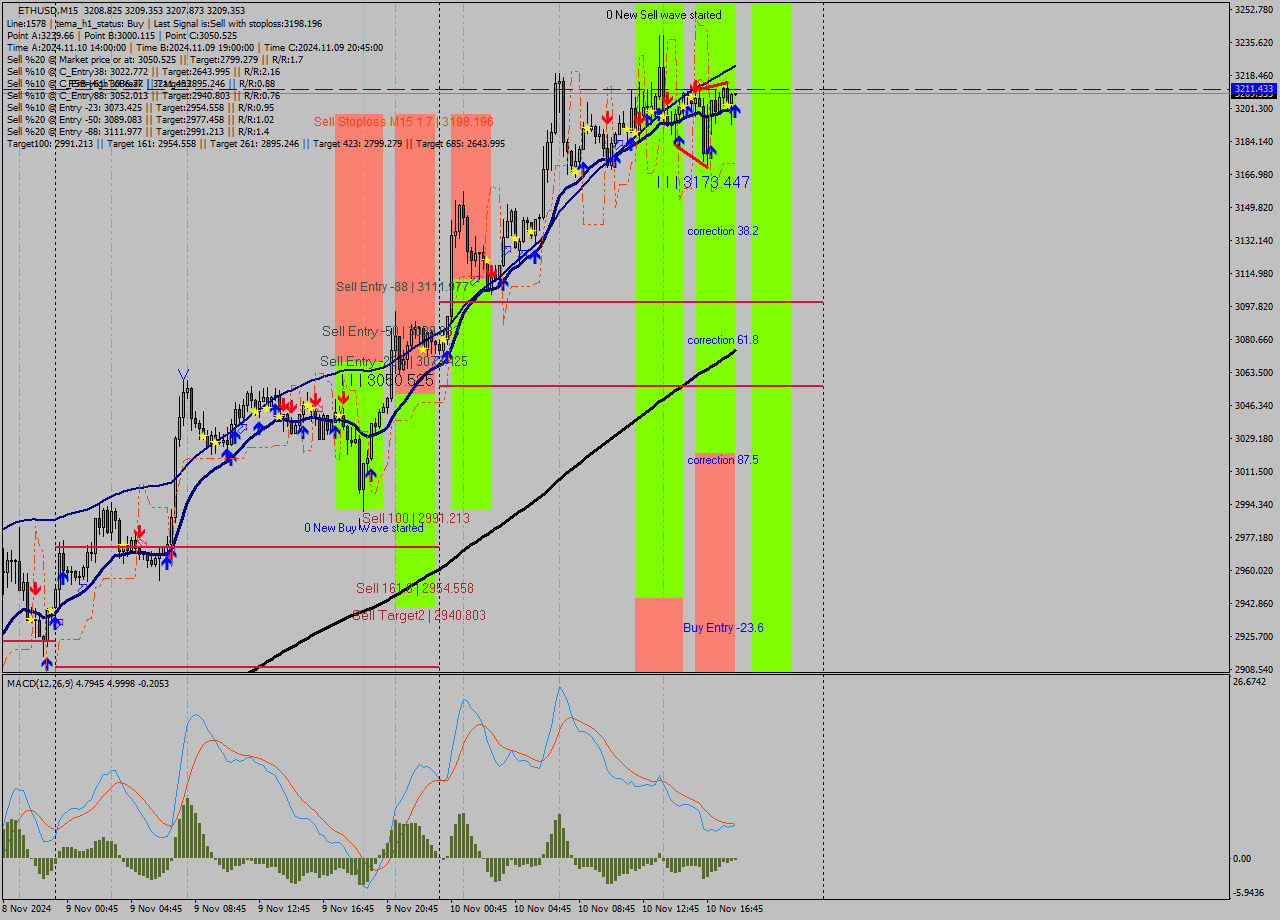Select the 3063.500 price axis value
Viewport: 1280px width, 920px height.
point(1254,373)
